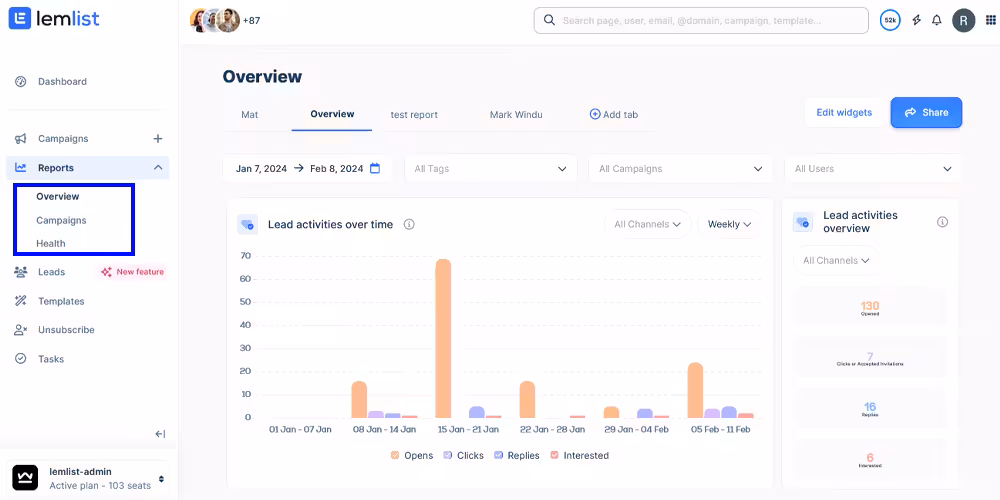The height and width of the screenshot is (500, 1000).
Task: Click the tall orange 15 Jan Opens bar
Action: pyautogui.click(x=443, y=338)
